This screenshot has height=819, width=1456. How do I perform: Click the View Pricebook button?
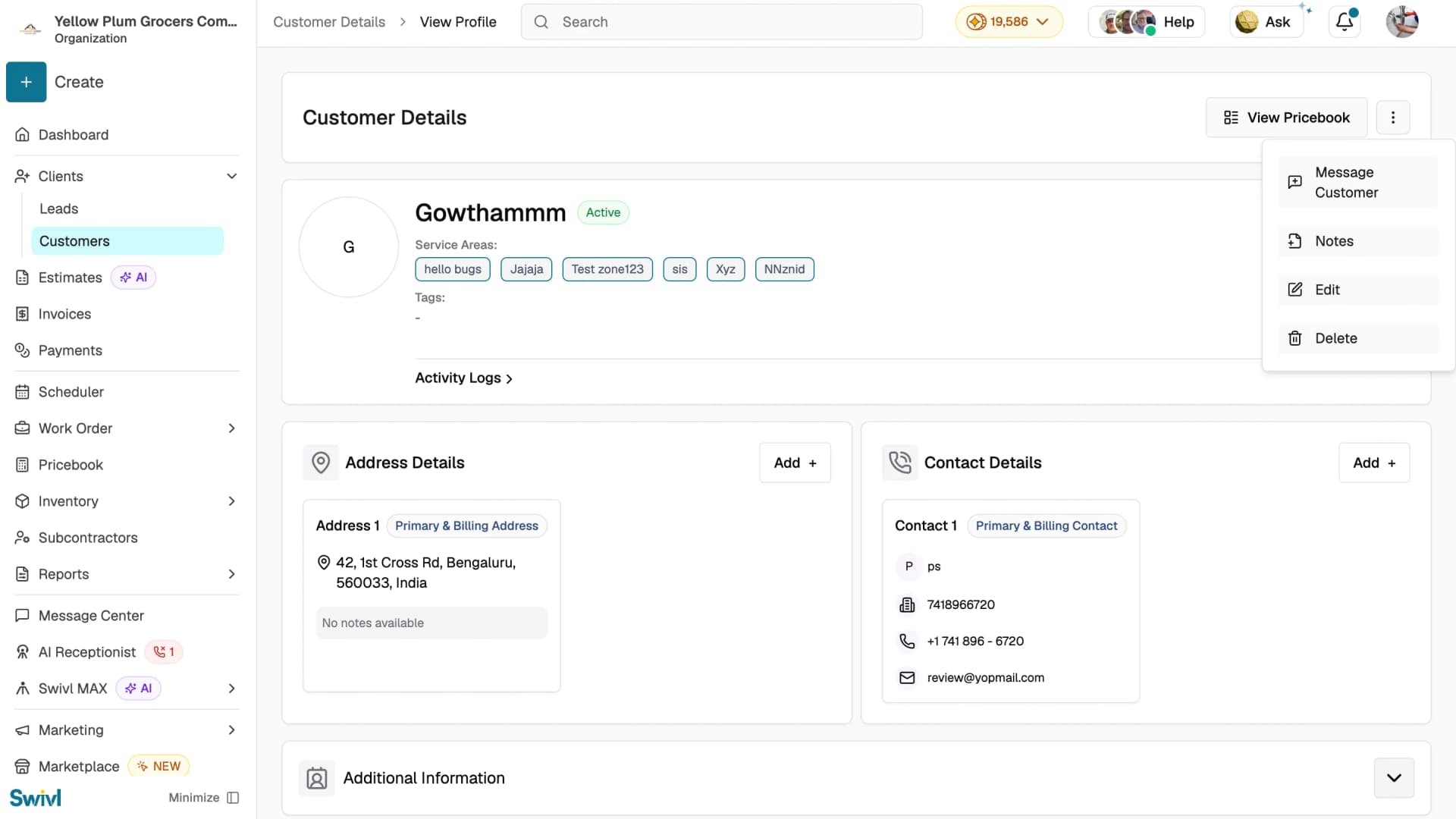[x=1287, y=118]
